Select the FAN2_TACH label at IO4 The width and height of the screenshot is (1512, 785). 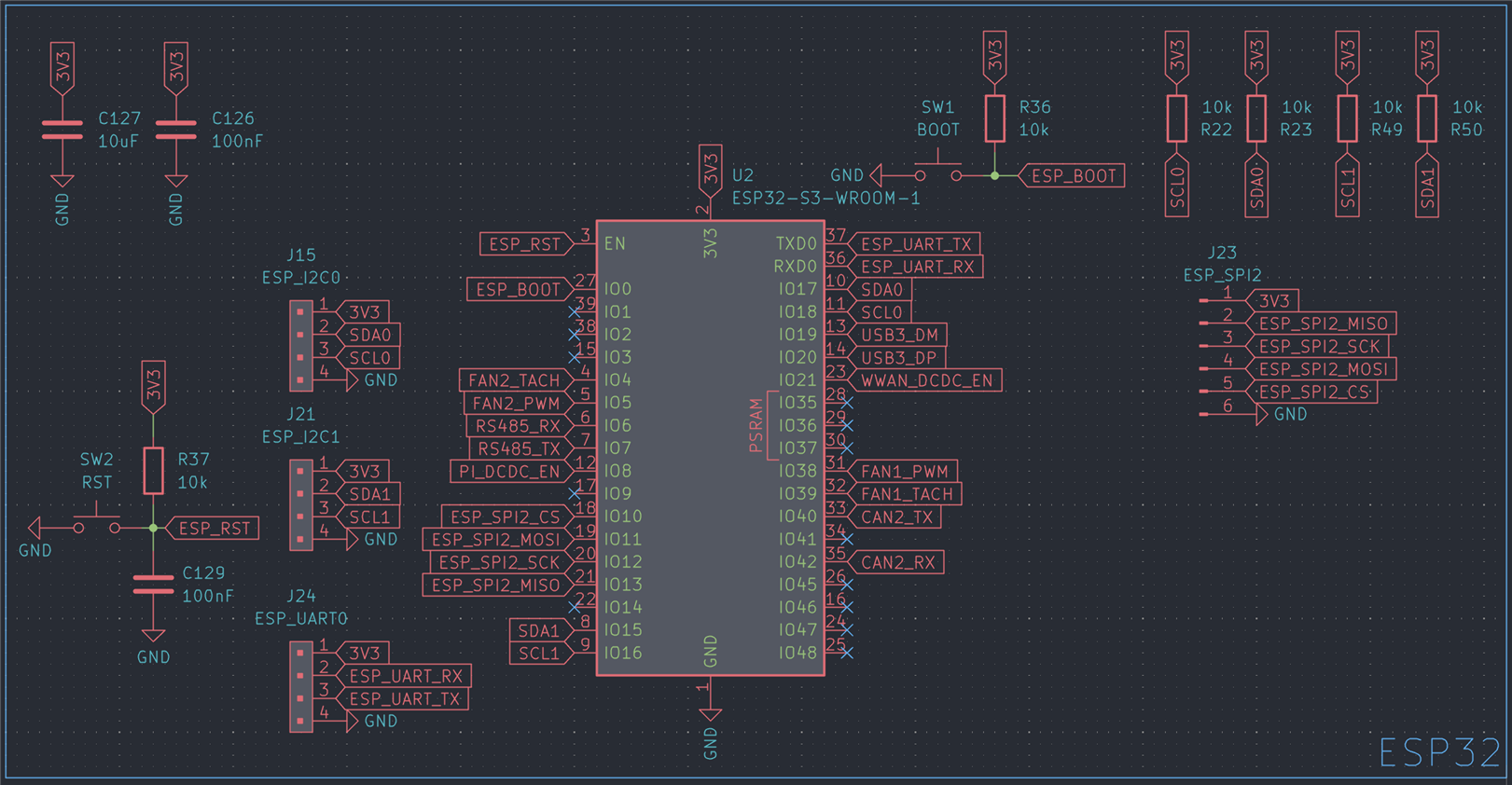tap(515, 380)
